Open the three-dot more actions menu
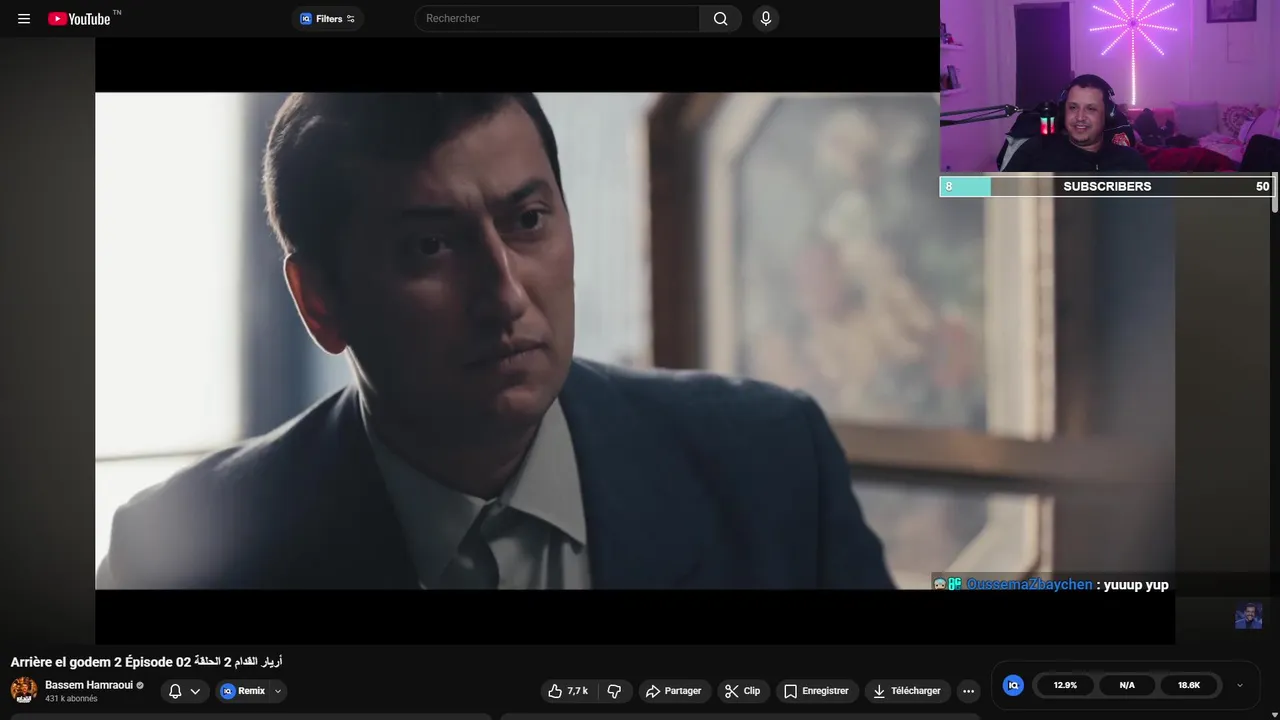 coord(968,691)
